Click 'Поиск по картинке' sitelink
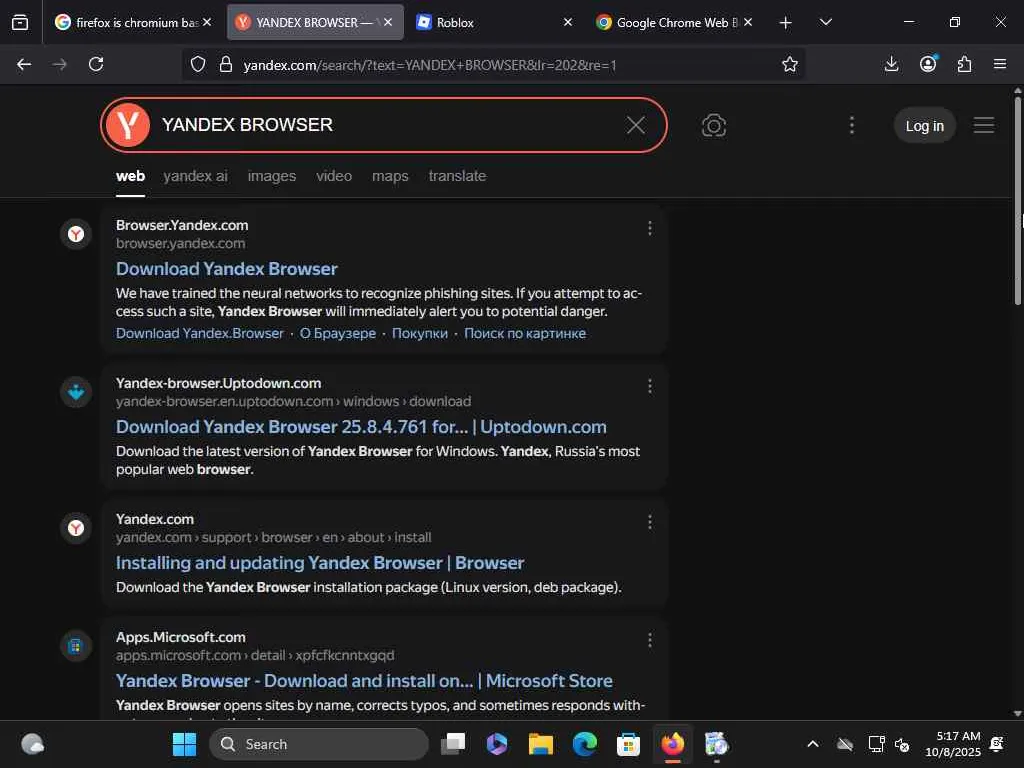The width and height of the screenshot is (1024, 768). 525,333
